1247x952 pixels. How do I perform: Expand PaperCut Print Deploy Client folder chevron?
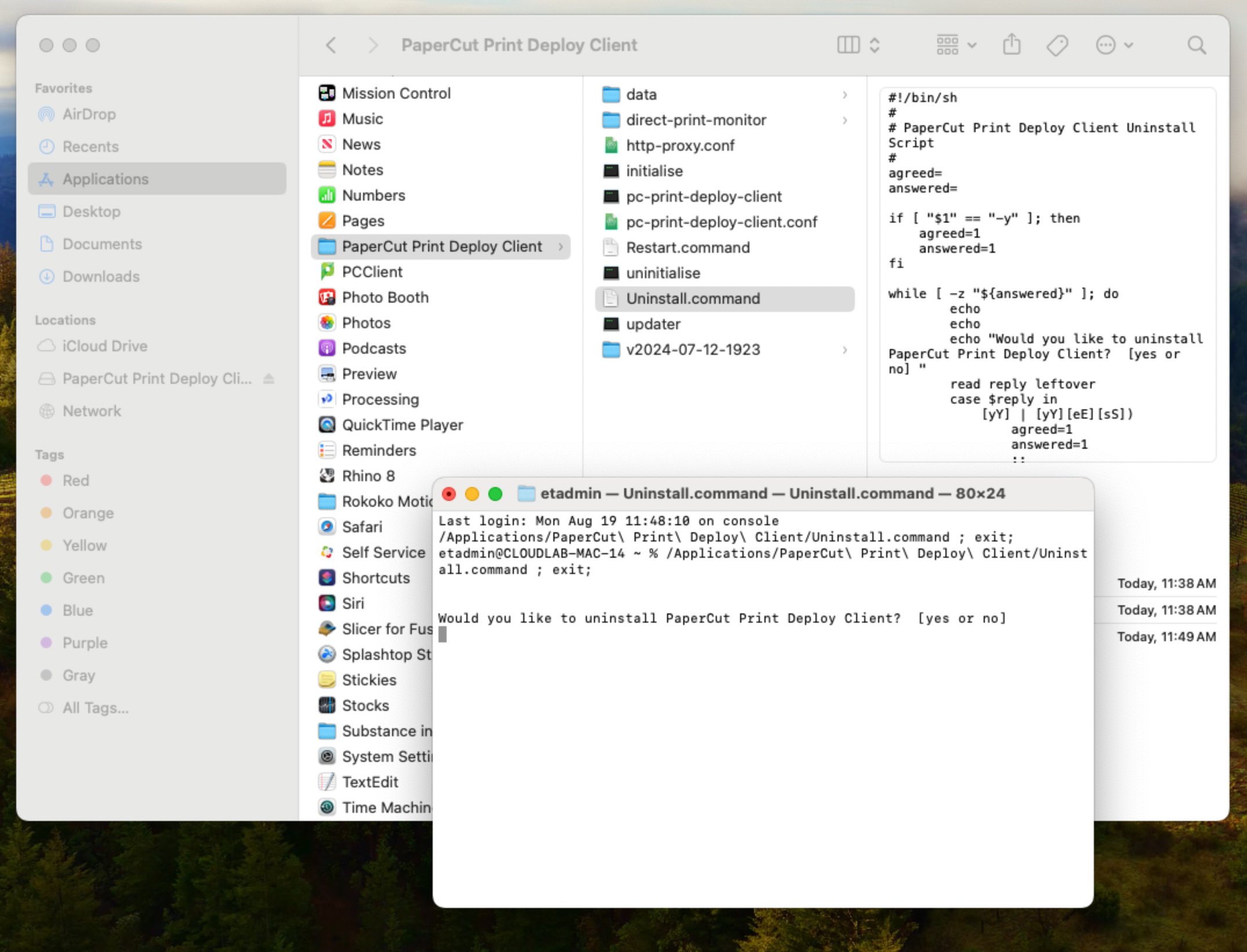point(560,246)
